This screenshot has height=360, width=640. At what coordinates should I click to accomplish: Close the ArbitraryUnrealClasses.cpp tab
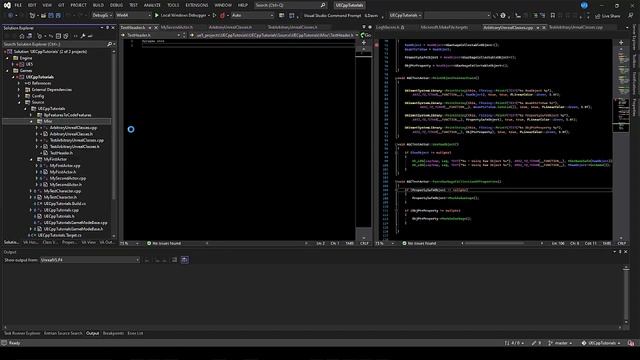[x=544, y=27]
